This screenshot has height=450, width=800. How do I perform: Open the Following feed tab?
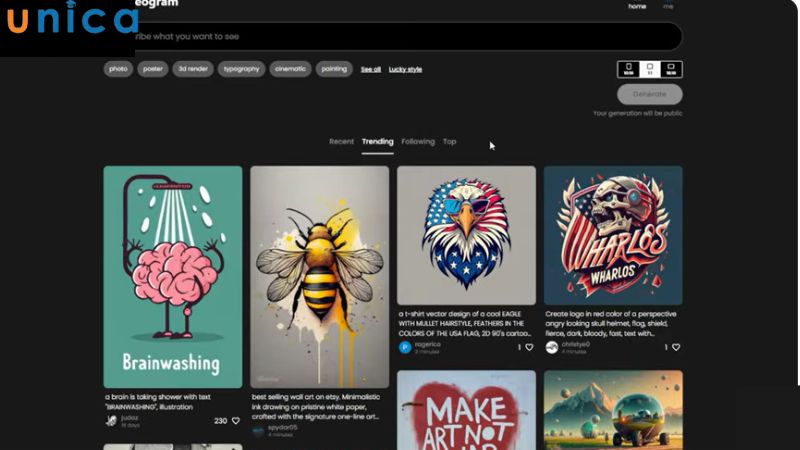(418, 142)
